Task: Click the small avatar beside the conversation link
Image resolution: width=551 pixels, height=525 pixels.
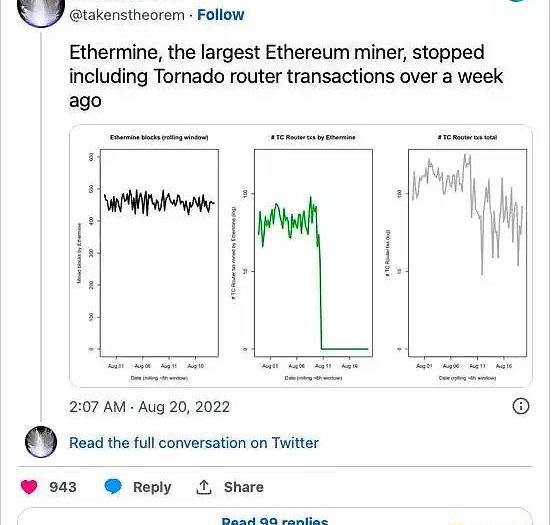Action: (41, 442)
